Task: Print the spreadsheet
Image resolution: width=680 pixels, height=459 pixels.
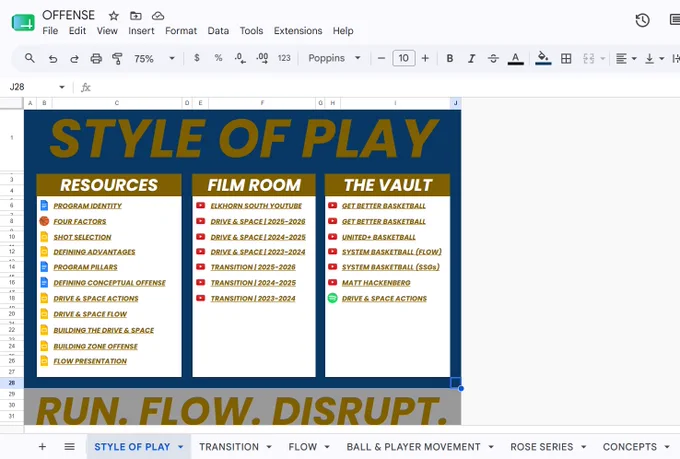Action: pos(96,58)
